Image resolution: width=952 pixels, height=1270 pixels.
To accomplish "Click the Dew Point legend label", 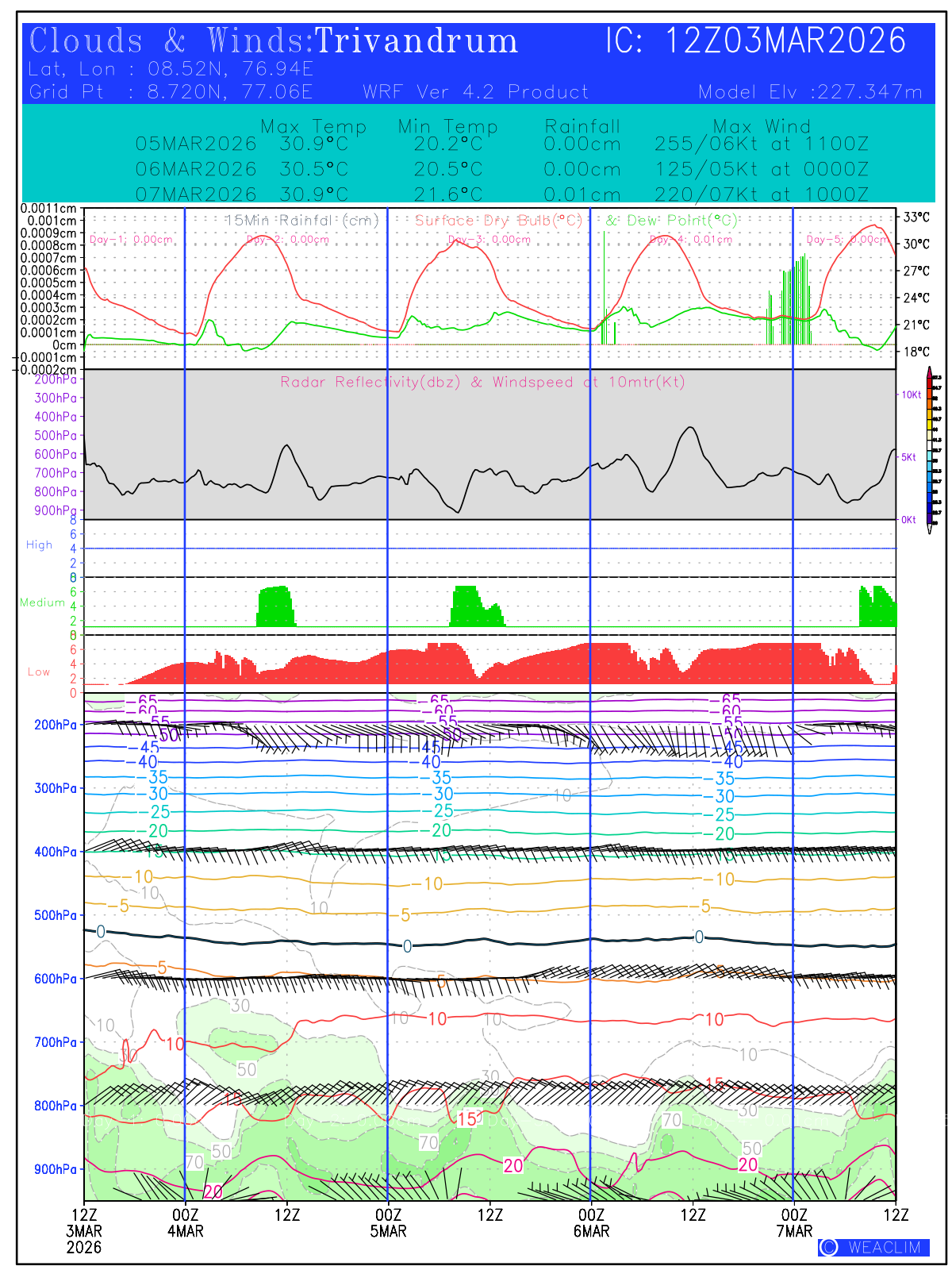I will [x=671, y=221].
